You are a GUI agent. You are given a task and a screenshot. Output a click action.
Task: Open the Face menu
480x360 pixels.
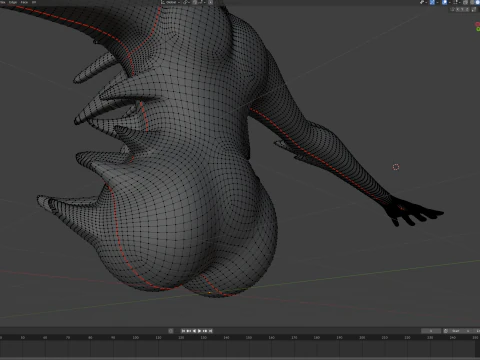24,2
